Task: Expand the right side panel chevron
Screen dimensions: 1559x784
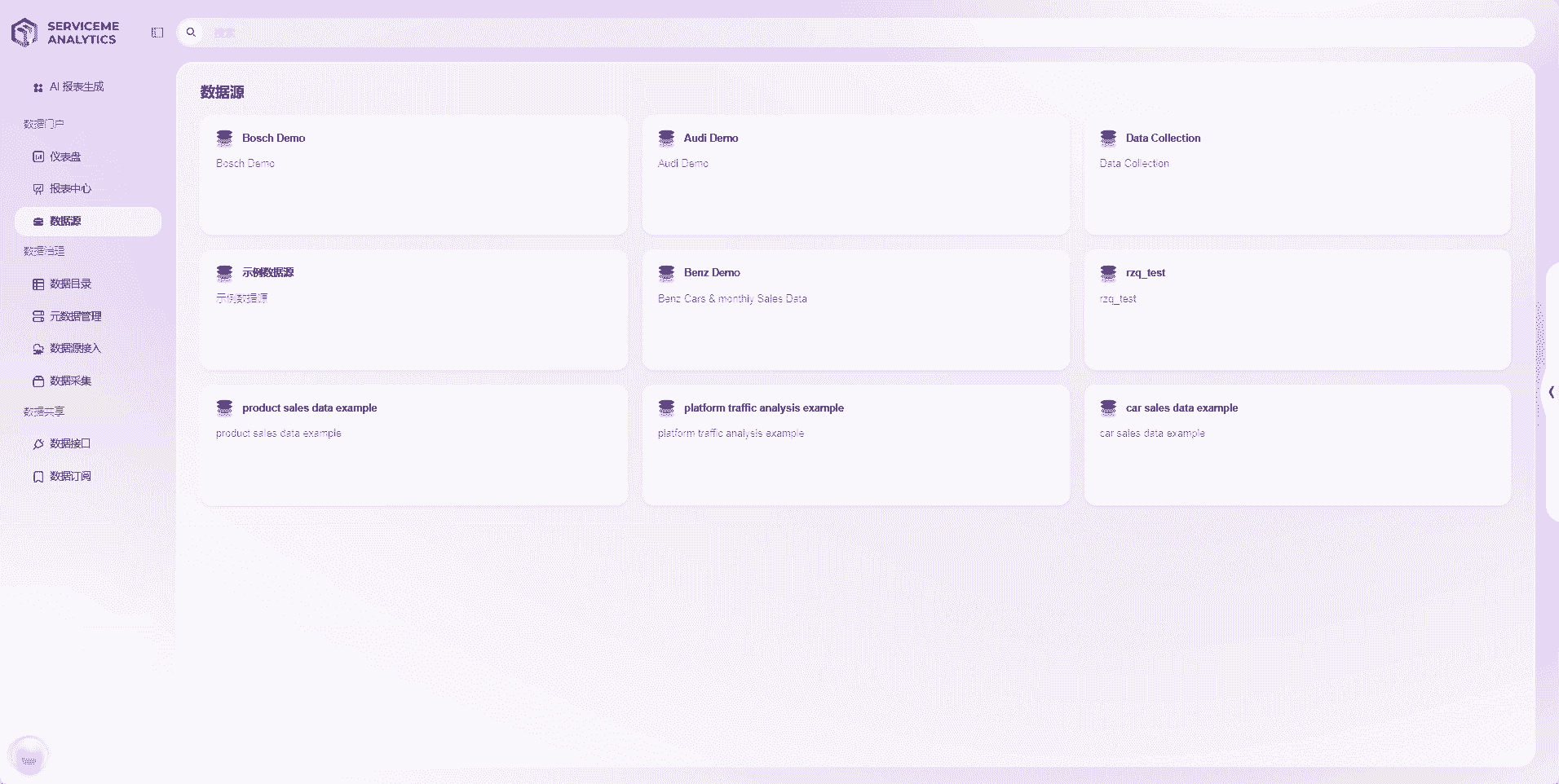Action: pos(1551,392)
